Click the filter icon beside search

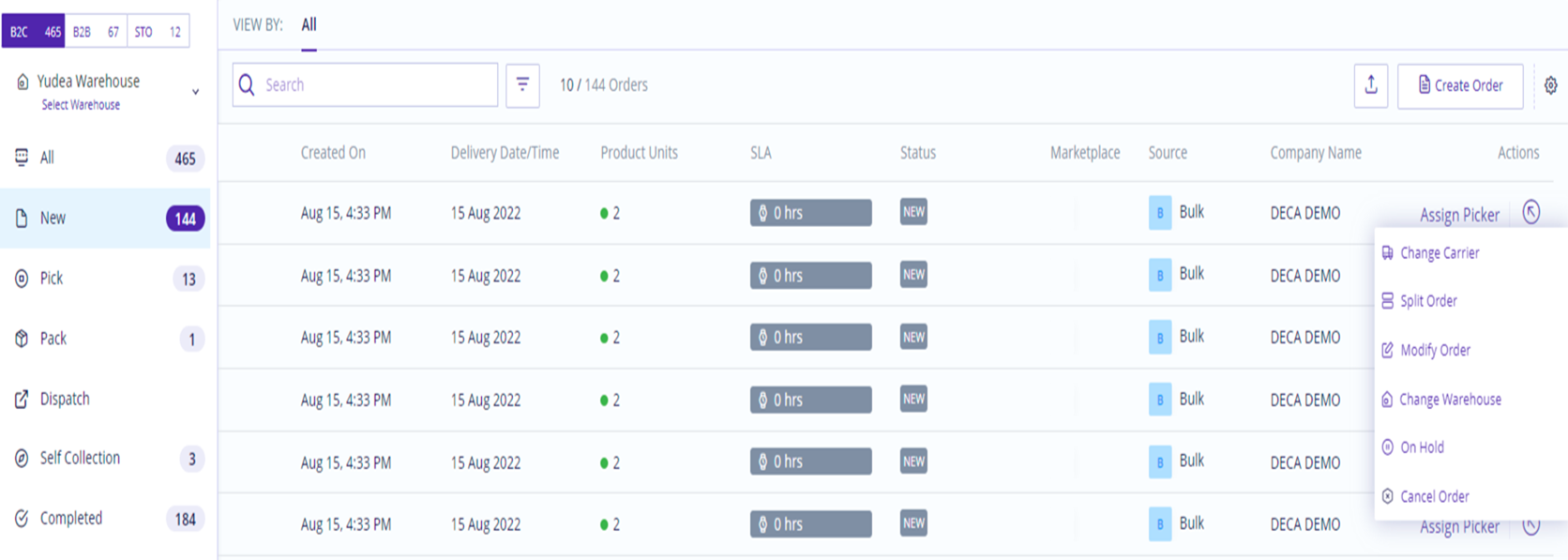[522, 85]
